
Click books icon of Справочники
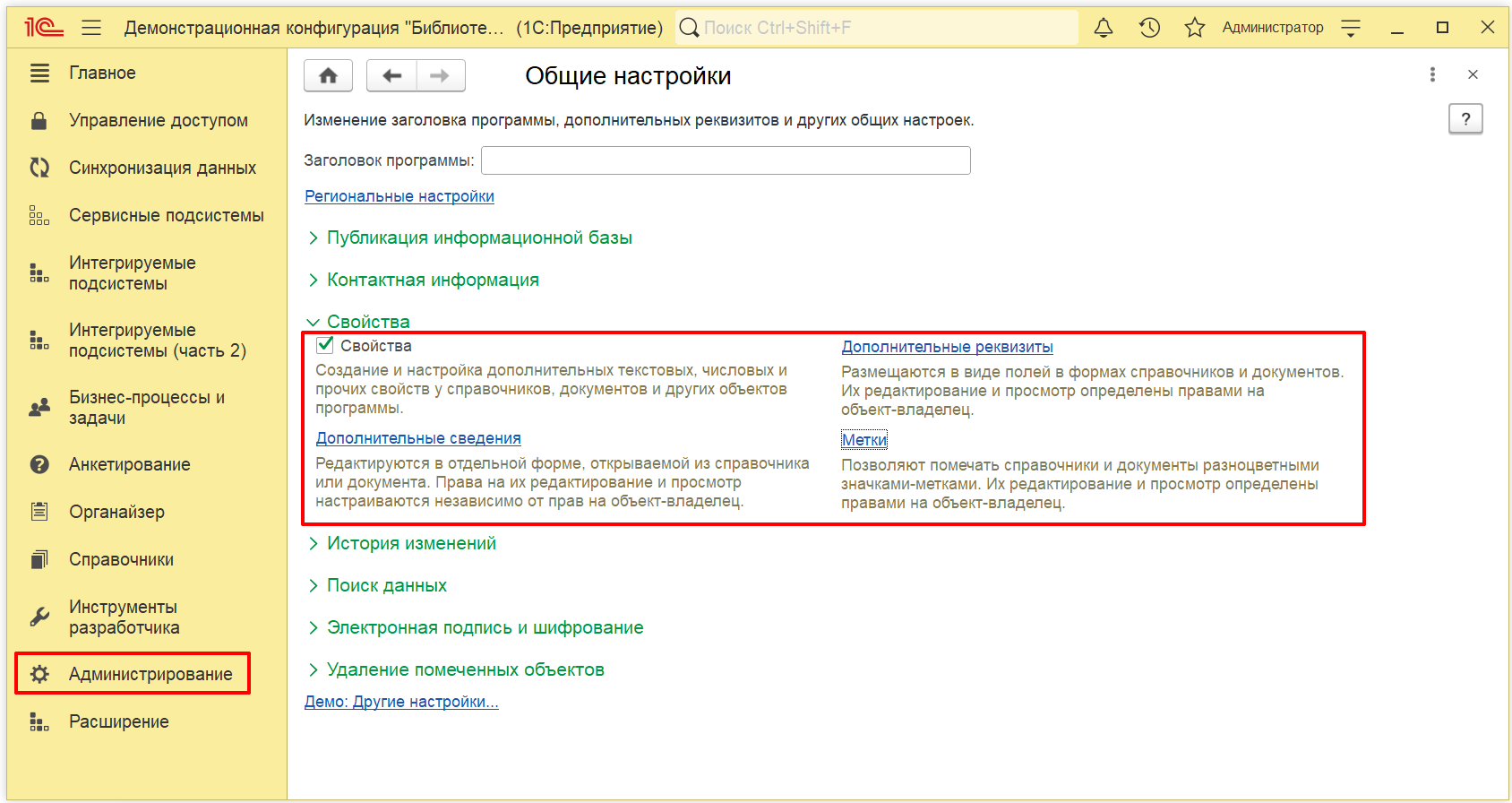tap(39, 559)
